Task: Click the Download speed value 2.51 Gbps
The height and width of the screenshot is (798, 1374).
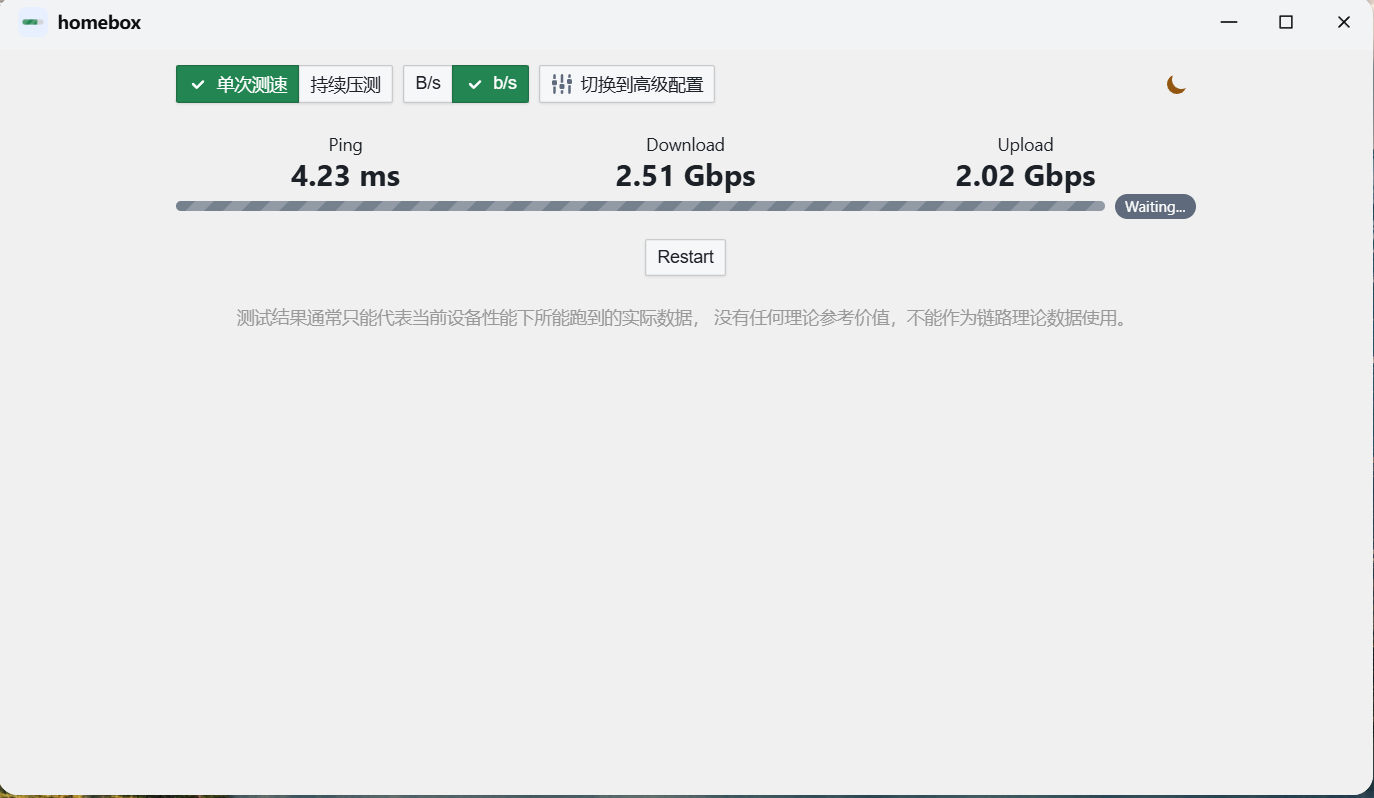Action: (x=685, y=176)
